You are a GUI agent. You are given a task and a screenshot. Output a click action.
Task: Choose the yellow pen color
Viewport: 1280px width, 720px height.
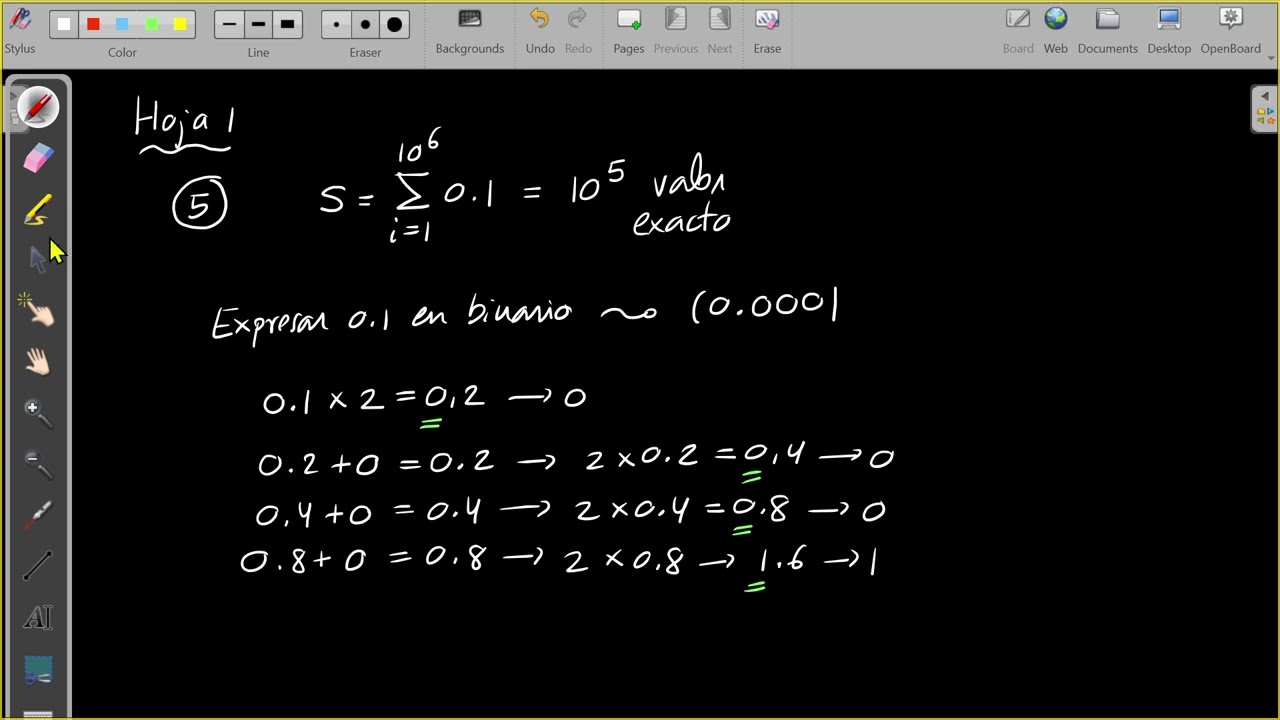coord(180,24)
